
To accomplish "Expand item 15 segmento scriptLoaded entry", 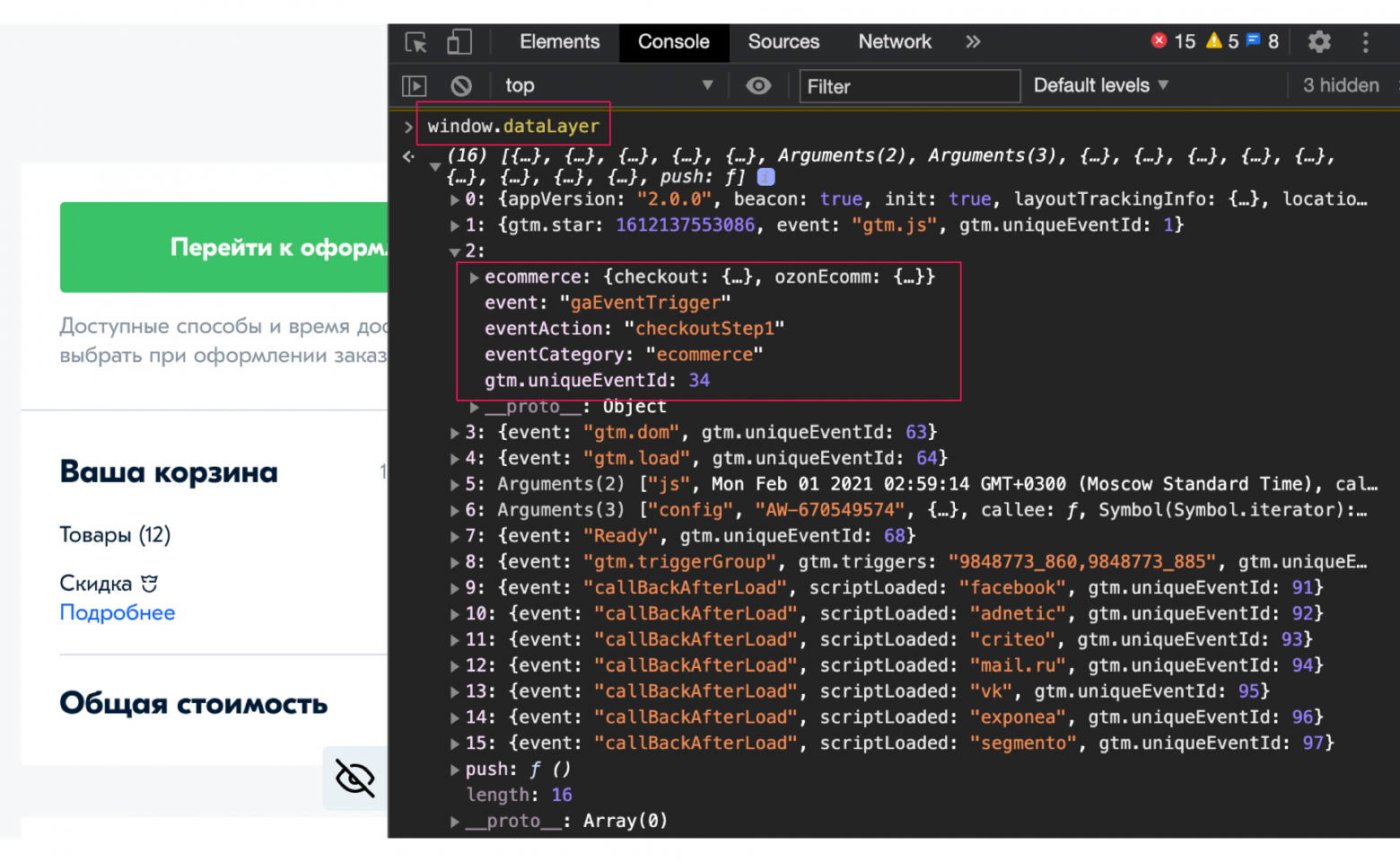I will tap(455, 744).
